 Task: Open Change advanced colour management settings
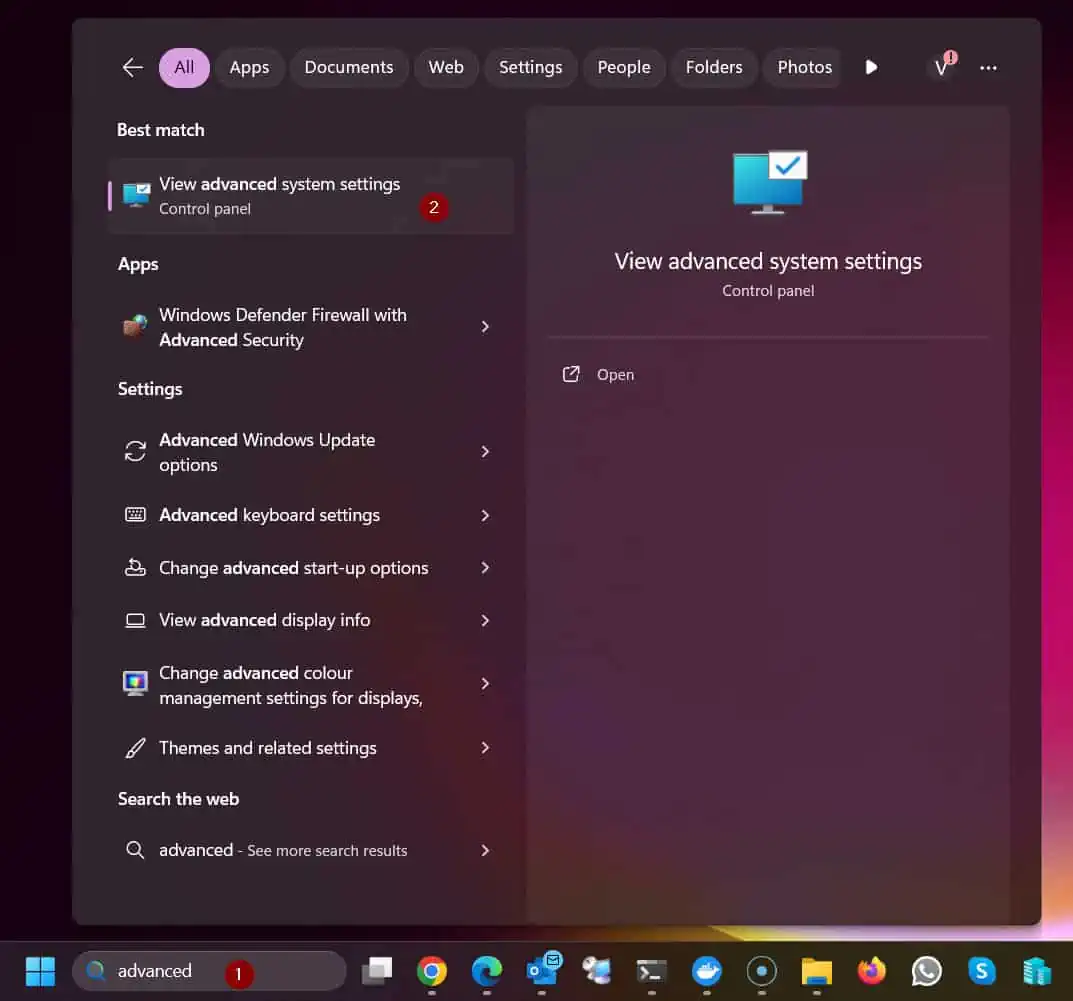(x=311, y=684)
